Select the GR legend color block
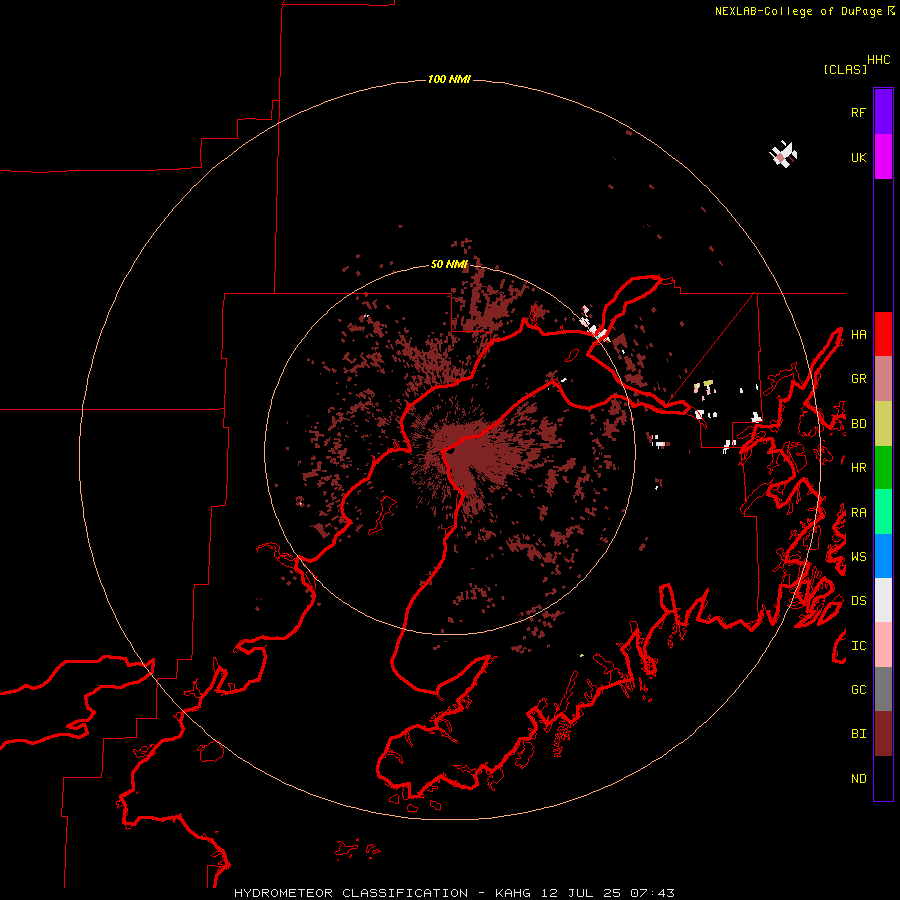Screen dimensions: 900x900 pos(883,379)
